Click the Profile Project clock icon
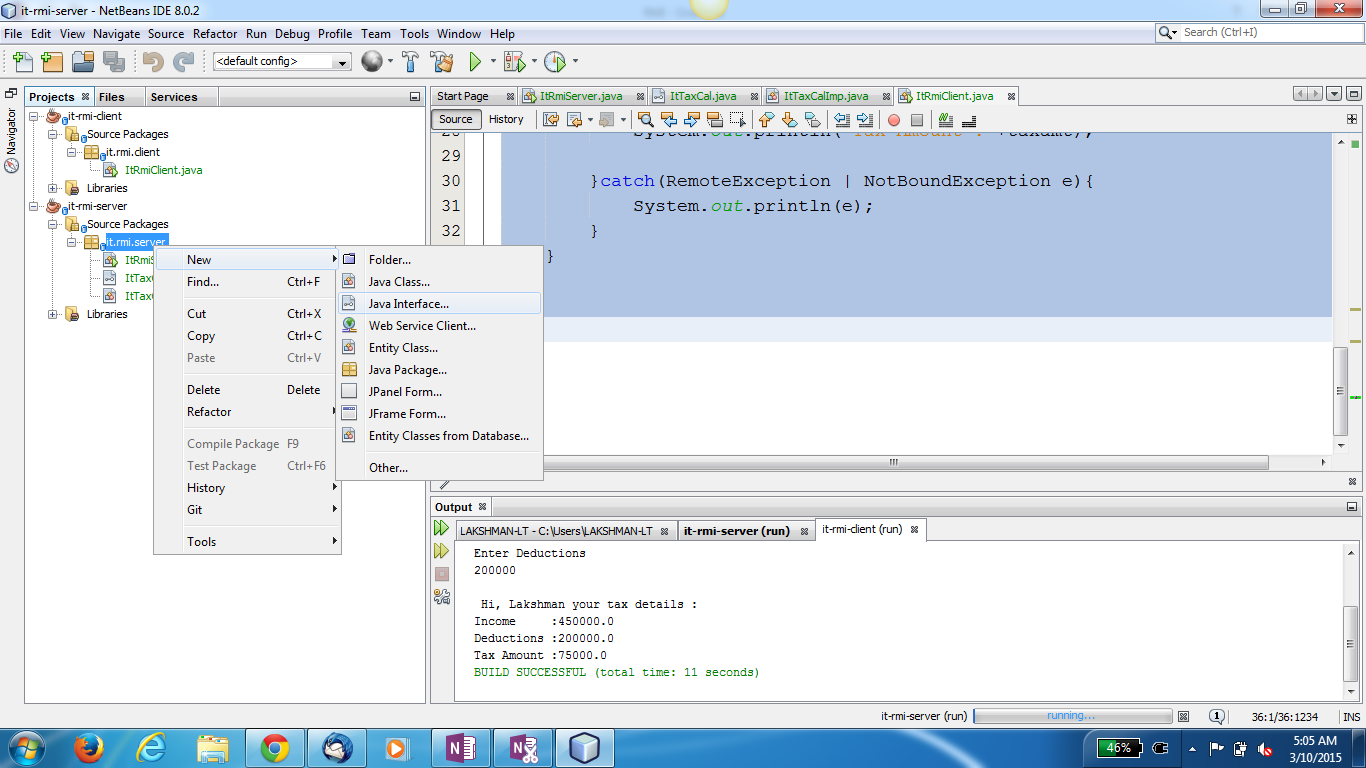The image size is (1366, 768). coord(554,62)
